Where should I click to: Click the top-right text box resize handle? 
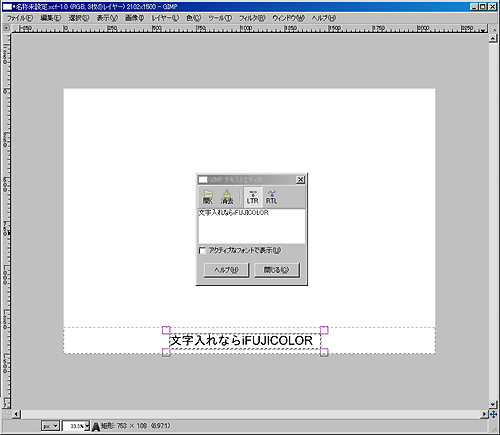324,330
